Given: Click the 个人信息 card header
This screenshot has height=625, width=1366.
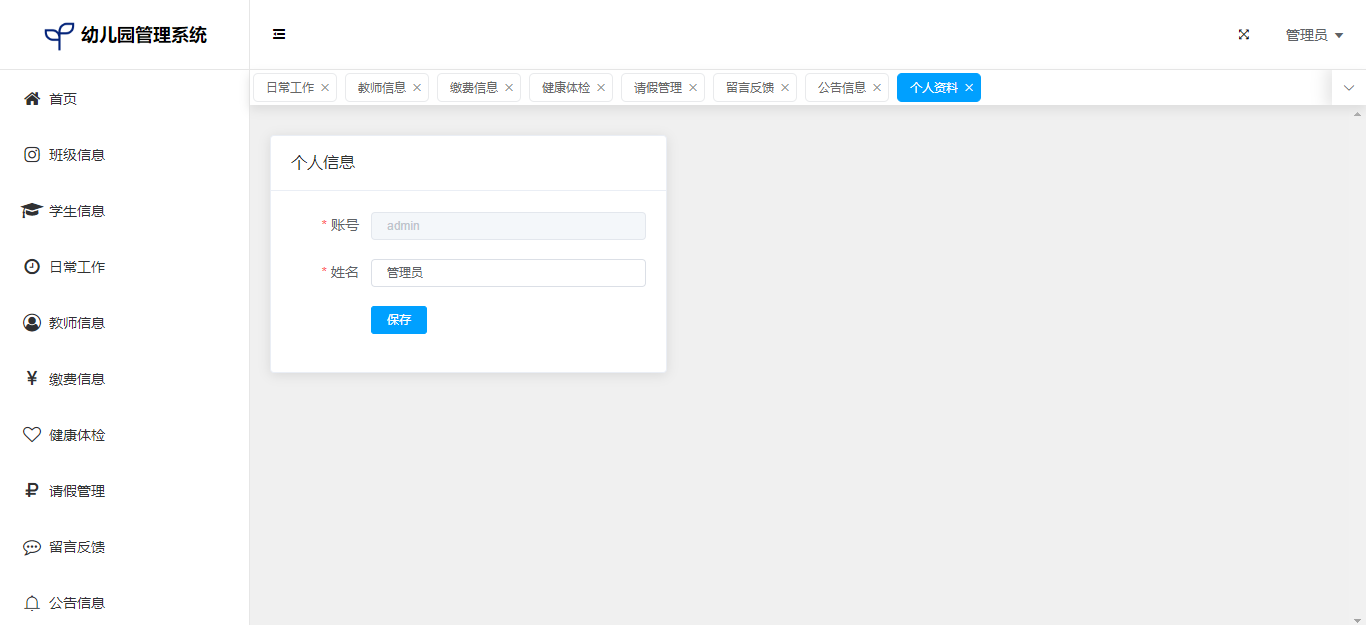Looking at the screenshot, I should click(x=468, y=163).
